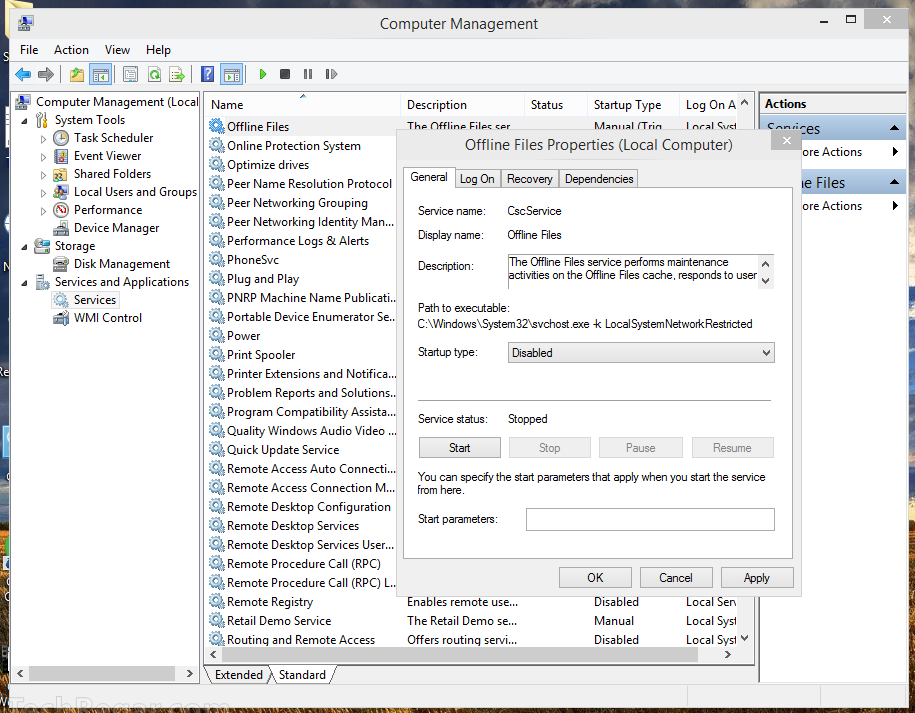This screenshot has width=915, height=713.
Task: Select Task Scheduler in the tree
Action: click(x=113, y=138)
